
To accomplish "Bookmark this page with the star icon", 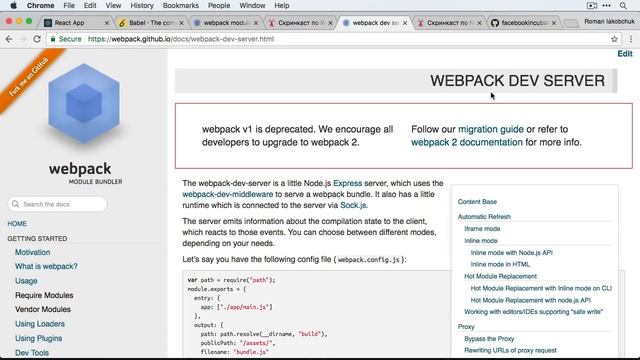I will [x=614, y=39].
